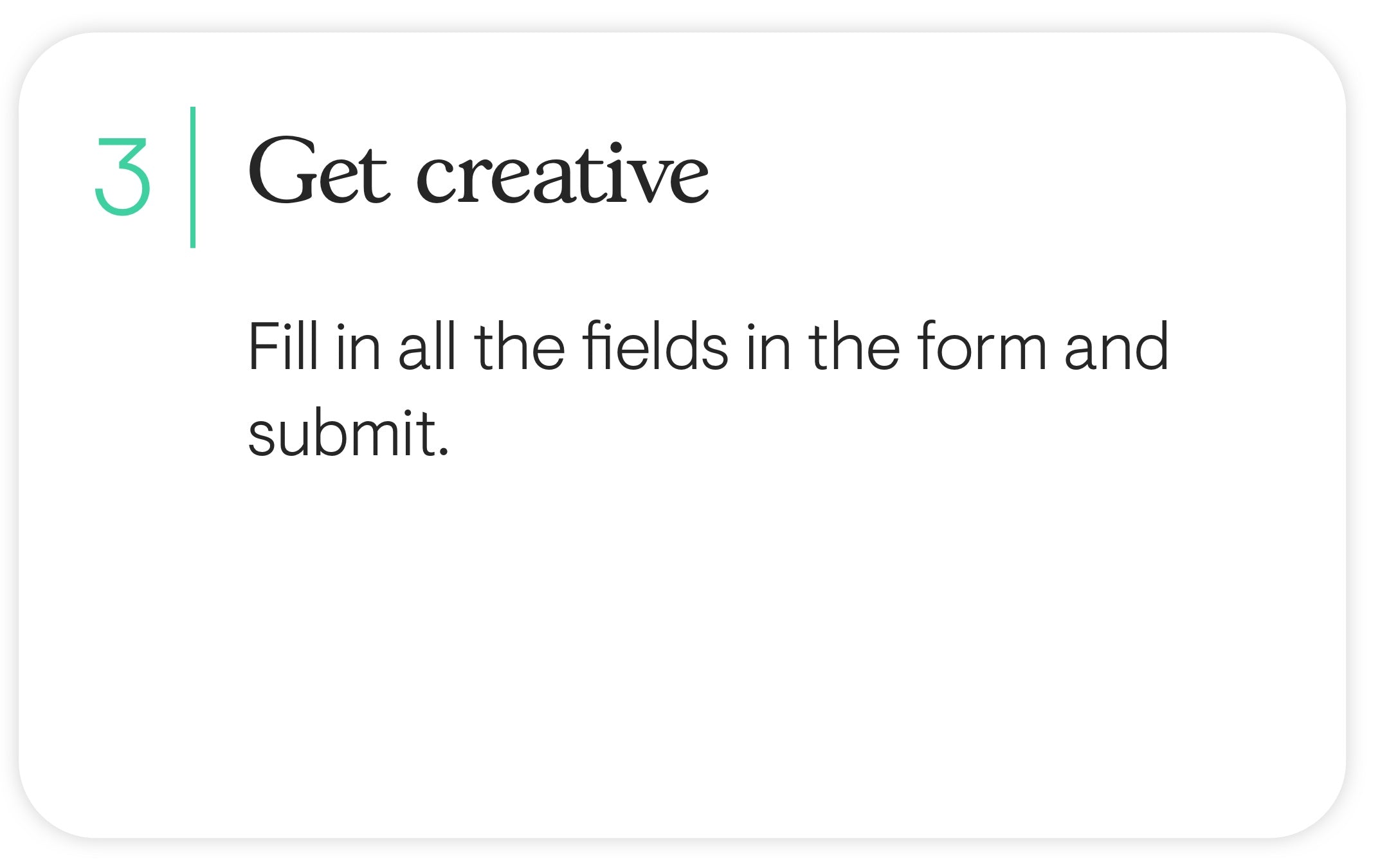Screen dimensions: 1389x868
Task: Click the word "creative" in the heading
Action: click(x=563, y=176)
